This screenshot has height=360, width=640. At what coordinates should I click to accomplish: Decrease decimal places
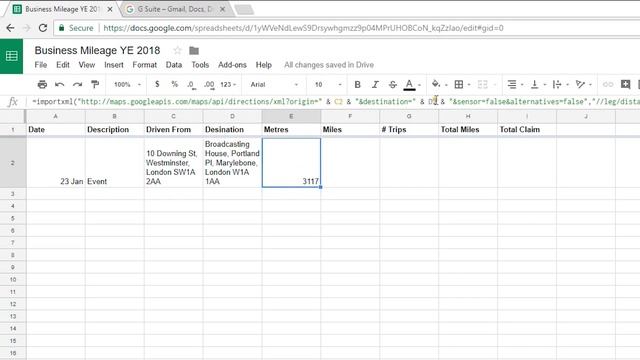[191, 84]
